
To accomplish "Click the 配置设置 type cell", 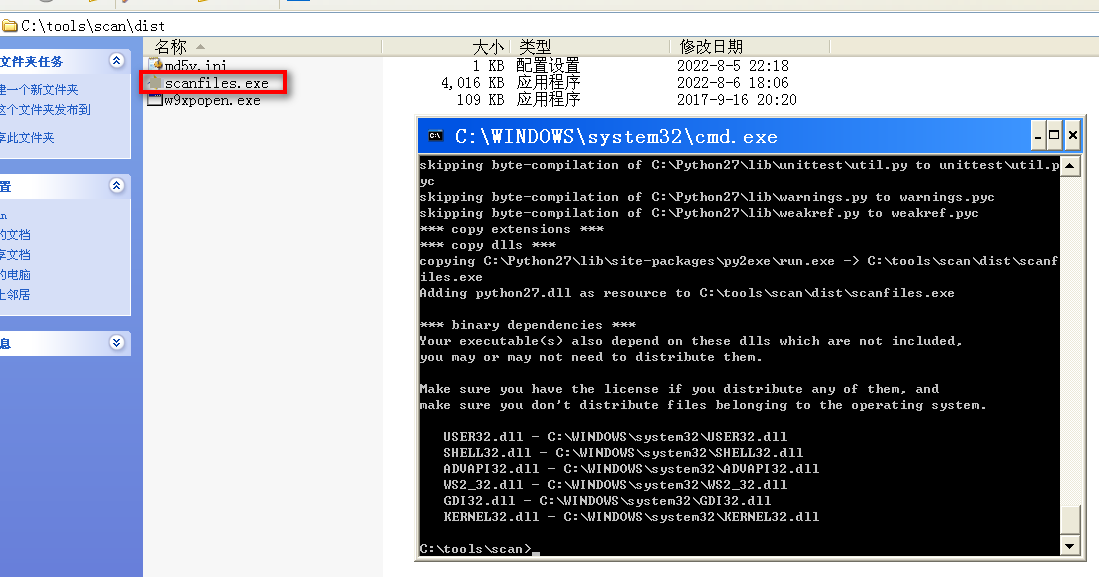I will pos(548,66).
